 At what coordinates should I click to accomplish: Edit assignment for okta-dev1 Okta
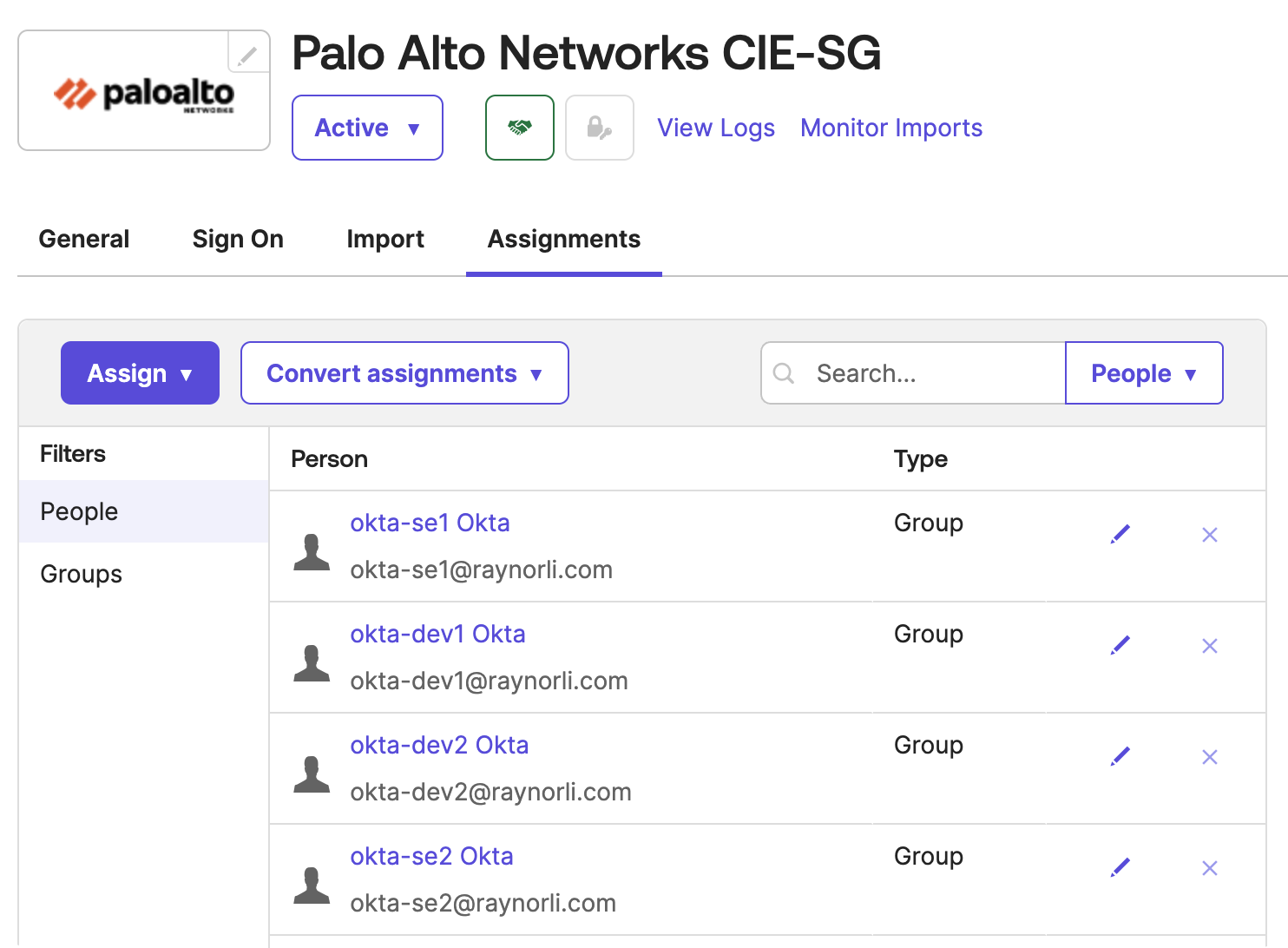[x=1120, y=645]
